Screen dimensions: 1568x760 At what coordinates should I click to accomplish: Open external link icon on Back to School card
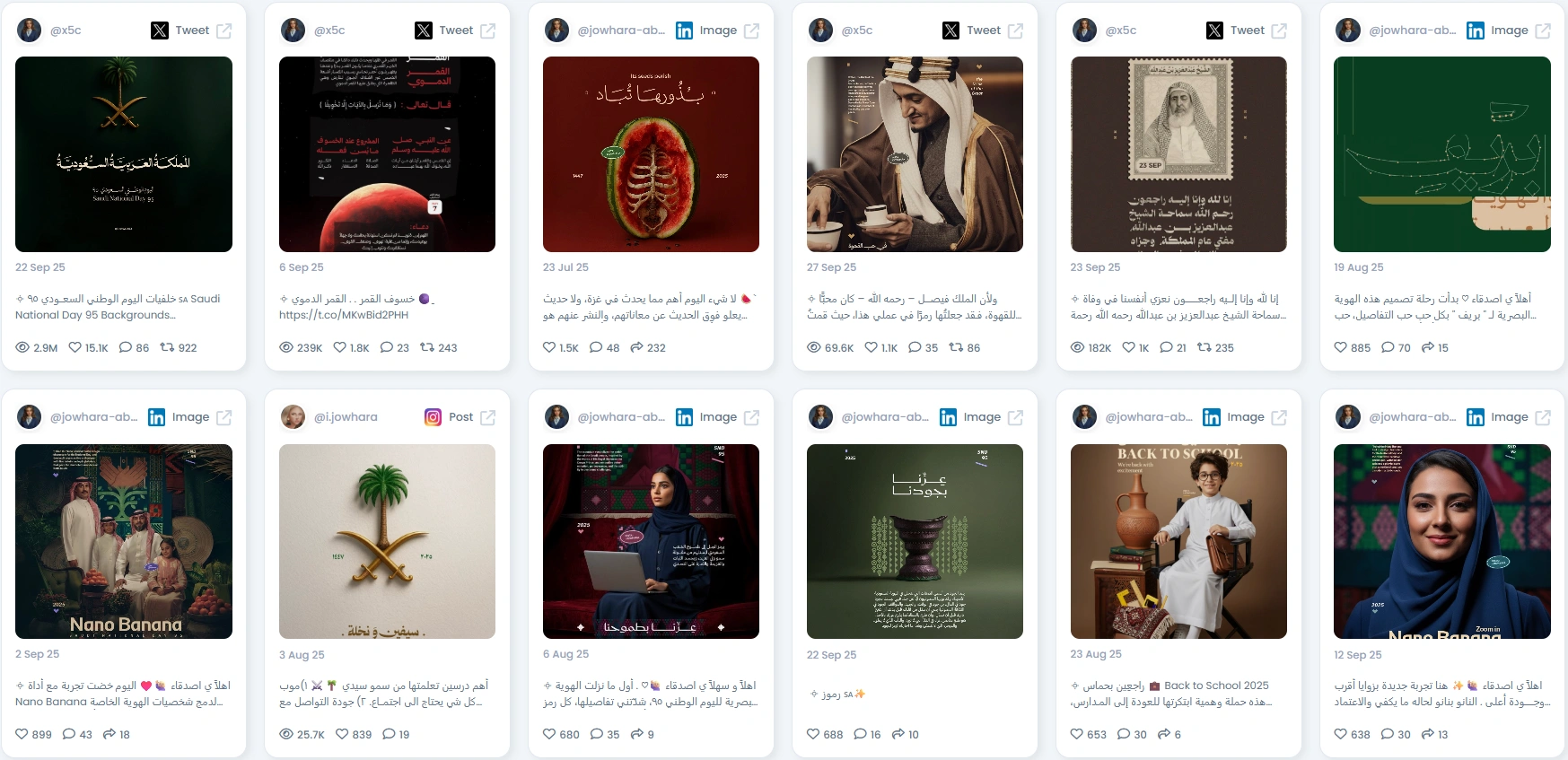point(1279,417)
